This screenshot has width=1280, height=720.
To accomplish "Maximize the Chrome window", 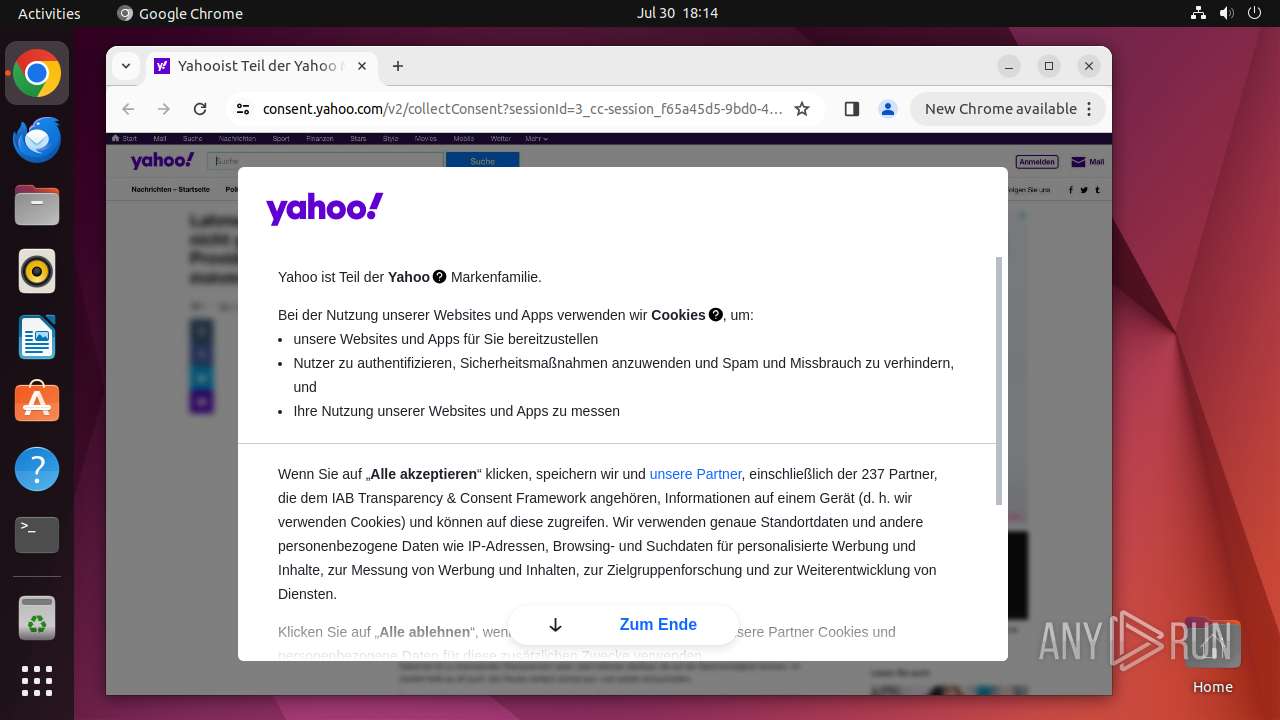I will pyautogui.click(x=1049, y=66).
